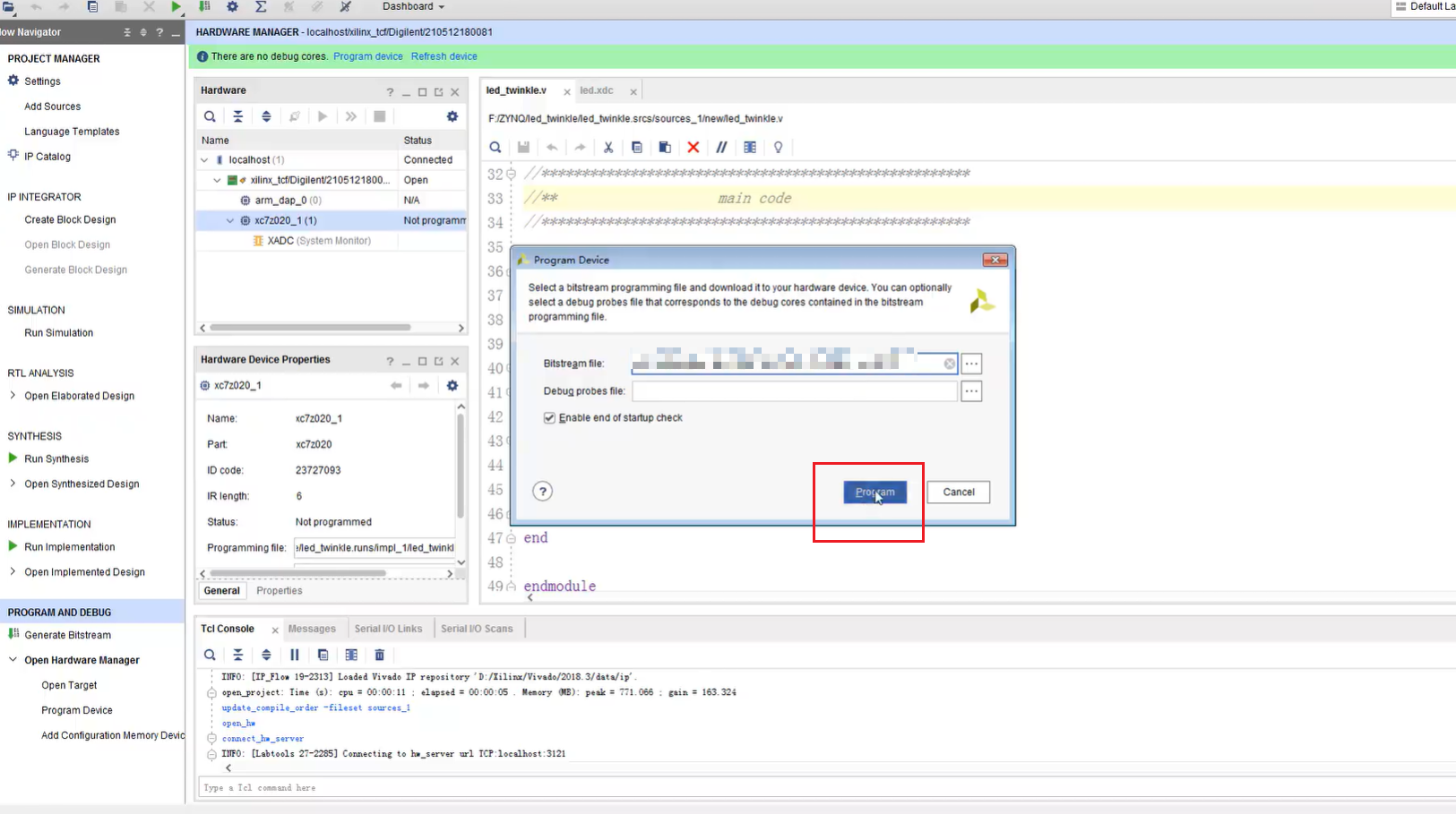The image size is (1456, 814).
Task: Cancel the Program Device dialog
Action: [958, 492]
